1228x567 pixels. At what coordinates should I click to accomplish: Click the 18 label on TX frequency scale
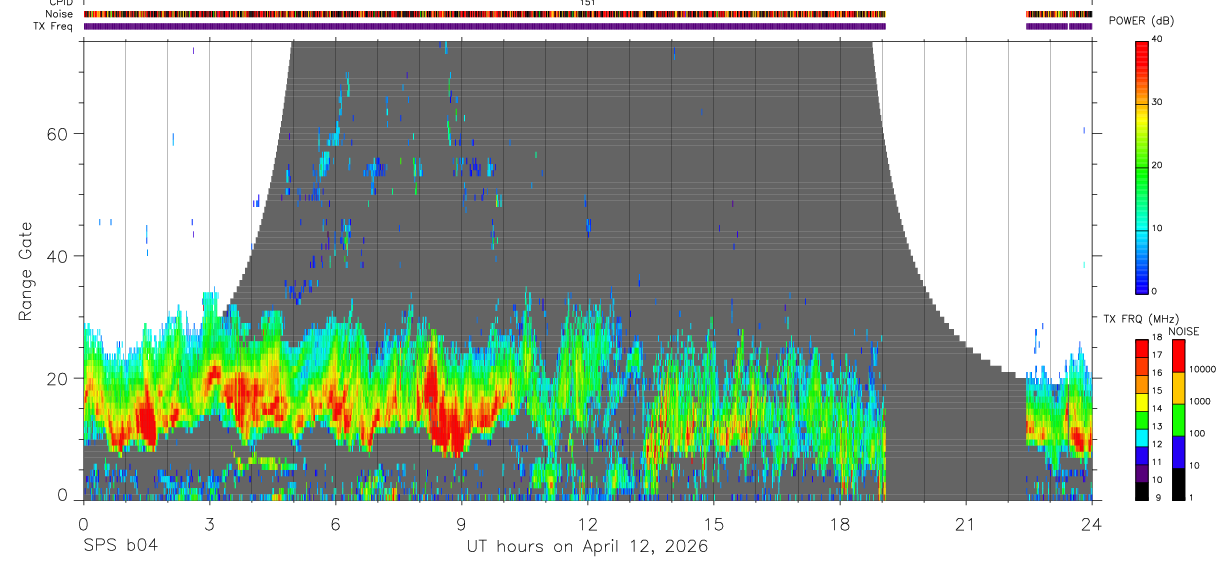pos(1157,339)
